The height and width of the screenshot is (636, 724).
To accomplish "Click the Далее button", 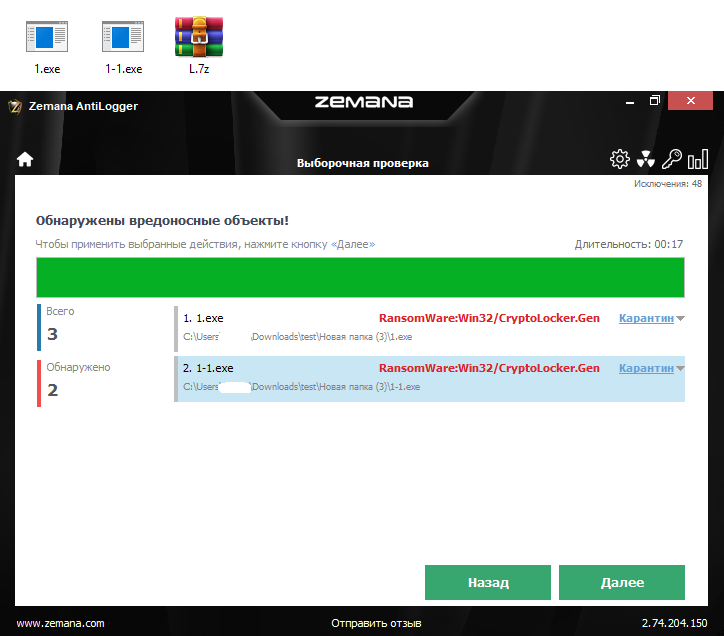I will [x=621, y=582].
